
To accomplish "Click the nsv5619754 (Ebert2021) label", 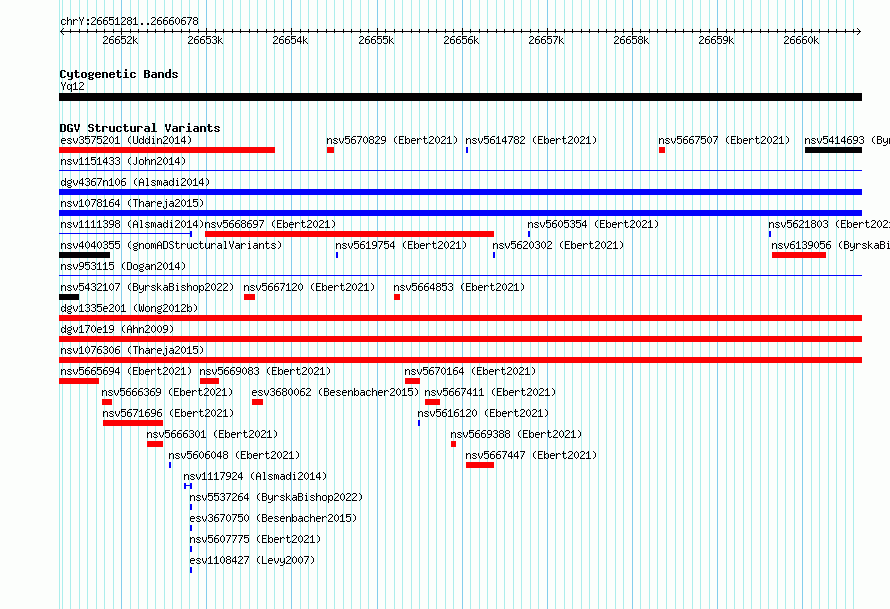I will (x=401, y=245).
